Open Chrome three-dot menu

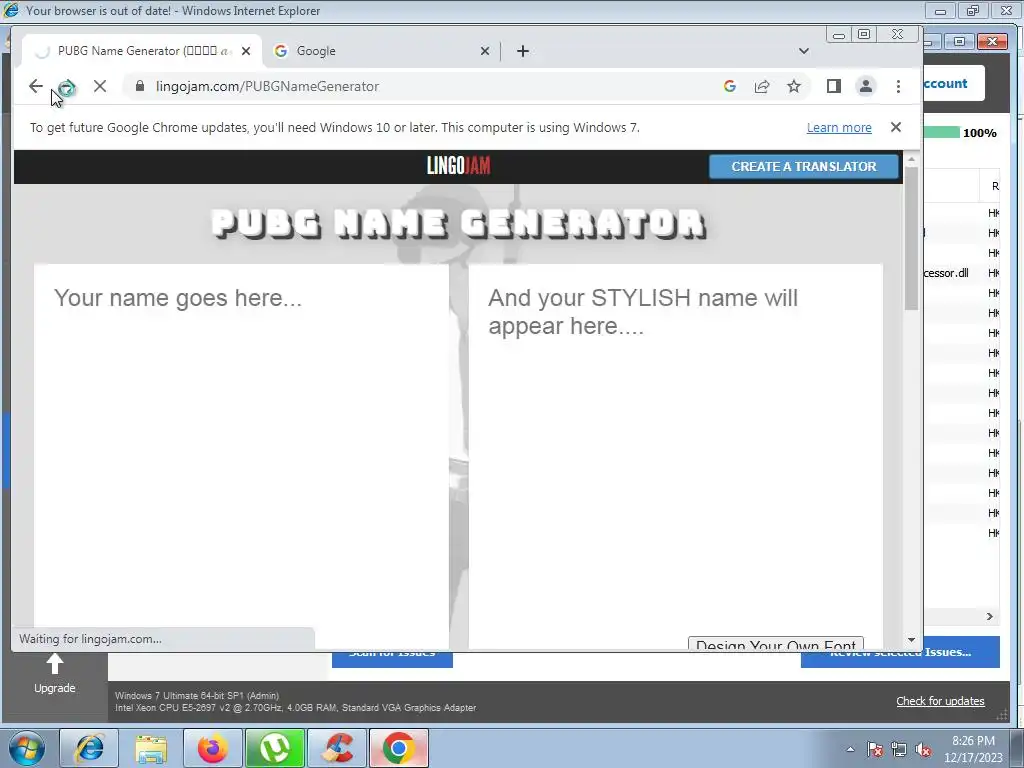click(898, 86)
